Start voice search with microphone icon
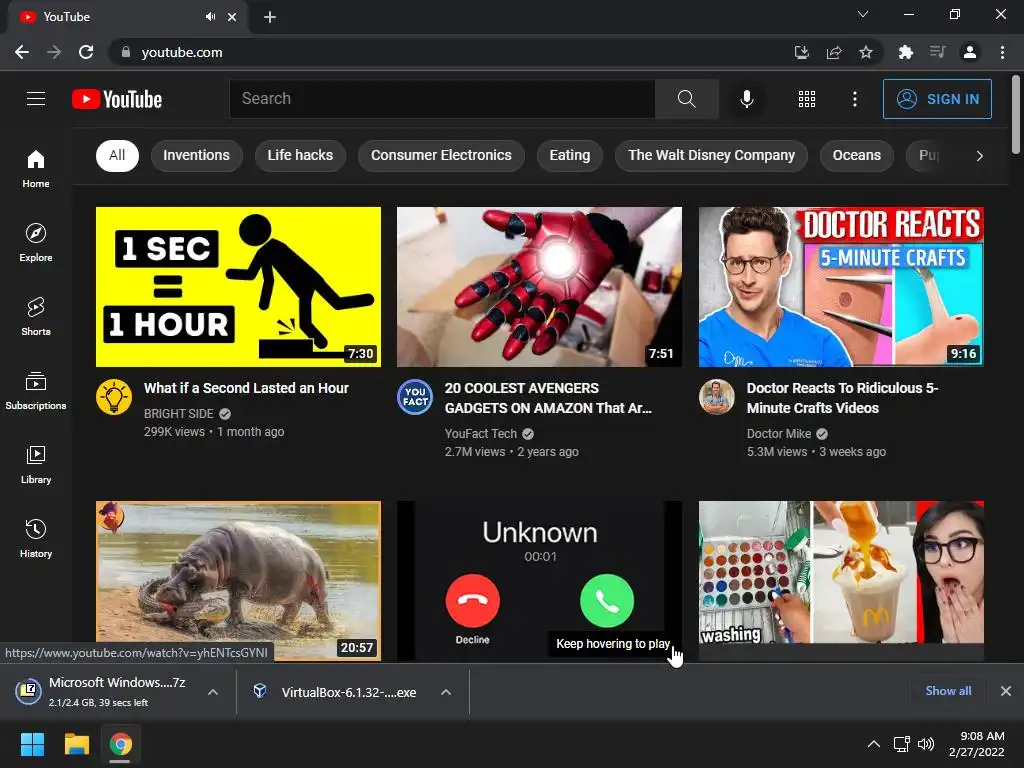 (x=746, y=99)
